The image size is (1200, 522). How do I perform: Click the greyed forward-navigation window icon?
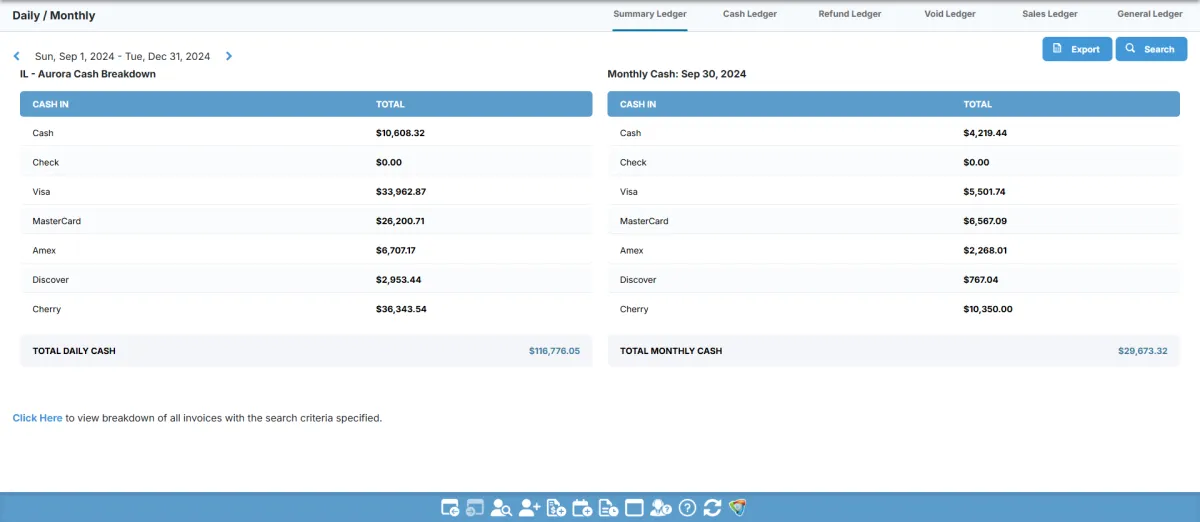point(475,508)
